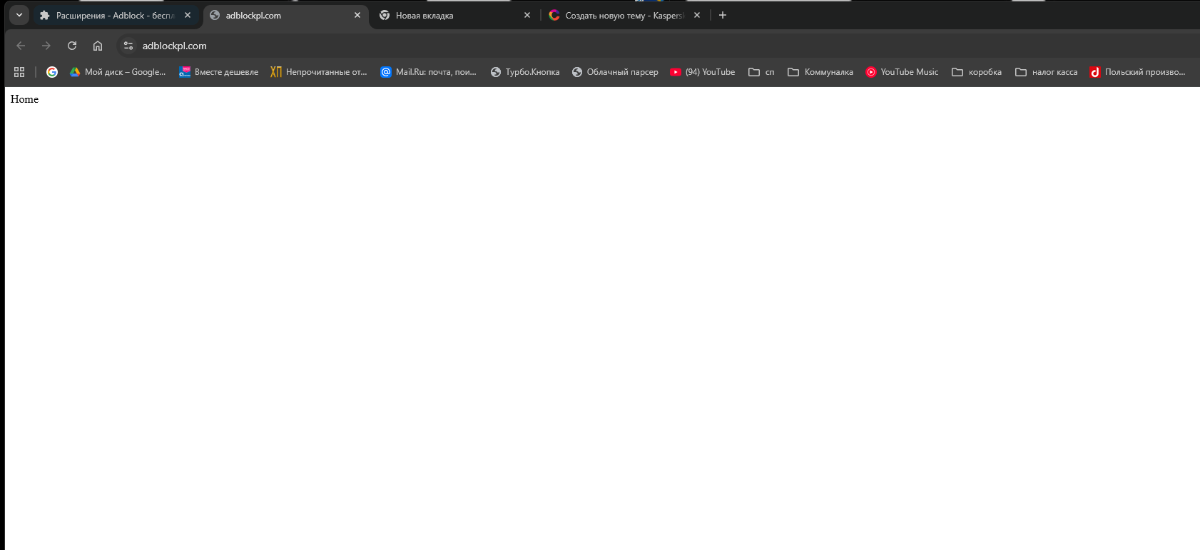Open the Польский произво... bookmark
Screen dimensions: 1200x550
(1138, 72)
